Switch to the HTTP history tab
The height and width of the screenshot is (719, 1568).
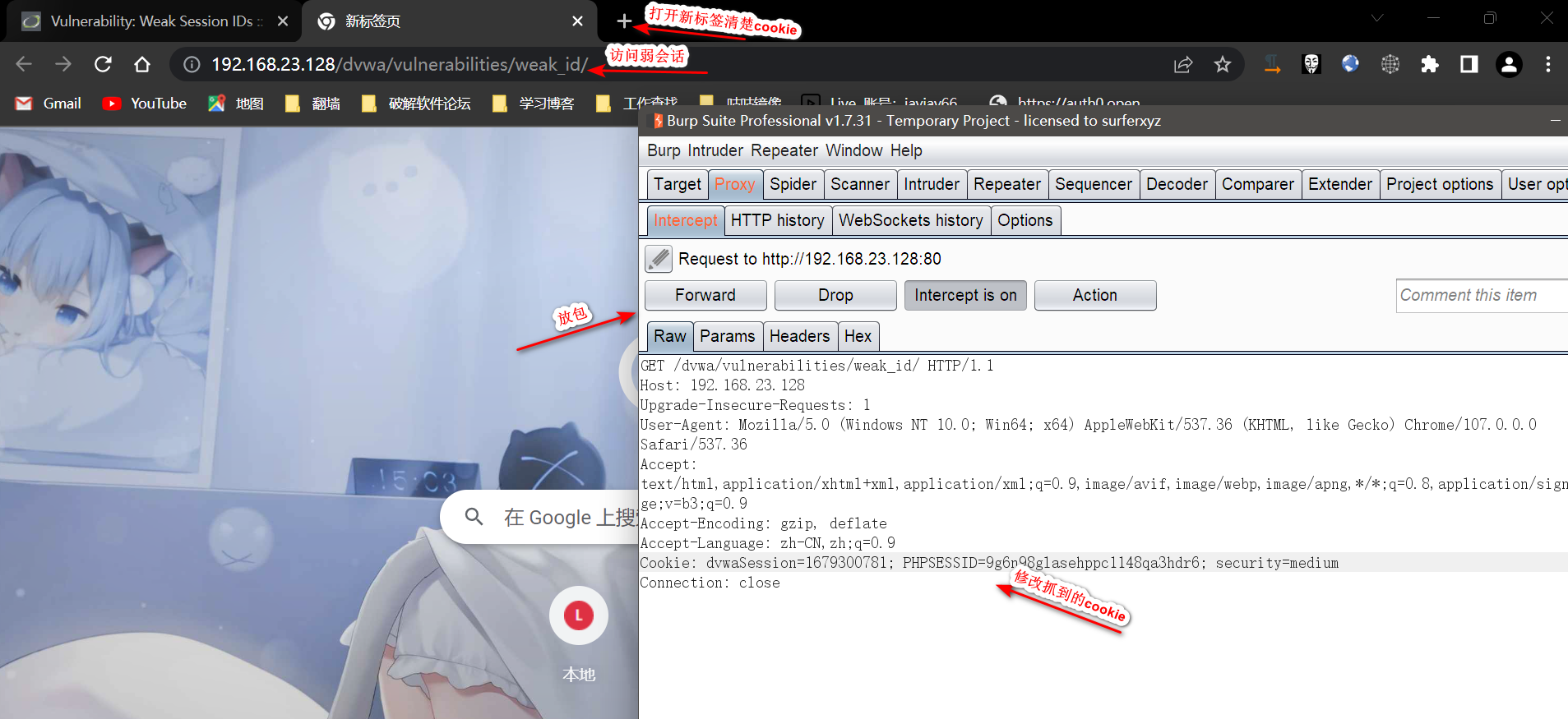coord(777,220)
